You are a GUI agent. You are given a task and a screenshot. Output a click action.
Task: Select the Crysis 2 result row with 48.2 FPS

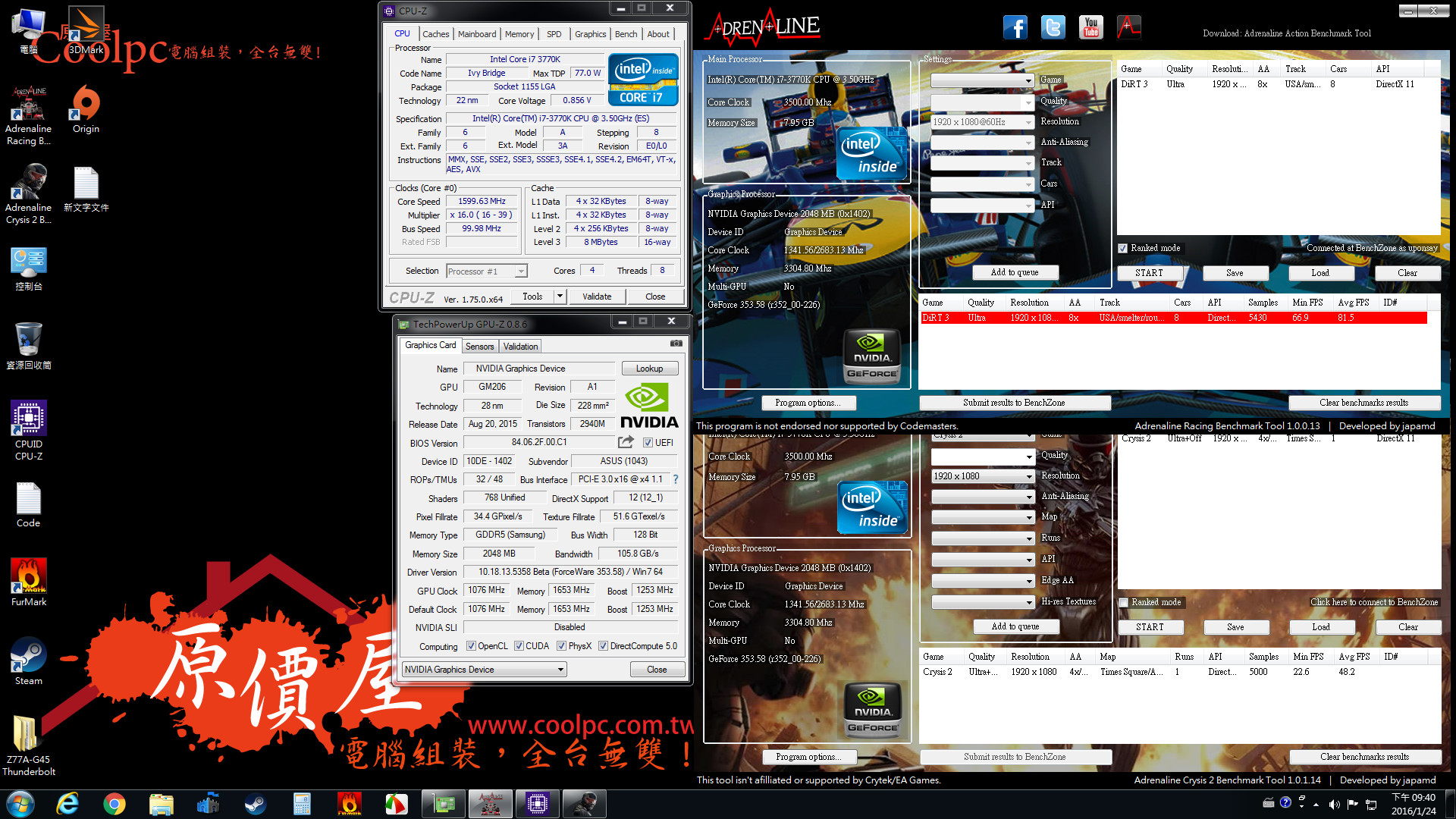click(x=1173, y=672)
